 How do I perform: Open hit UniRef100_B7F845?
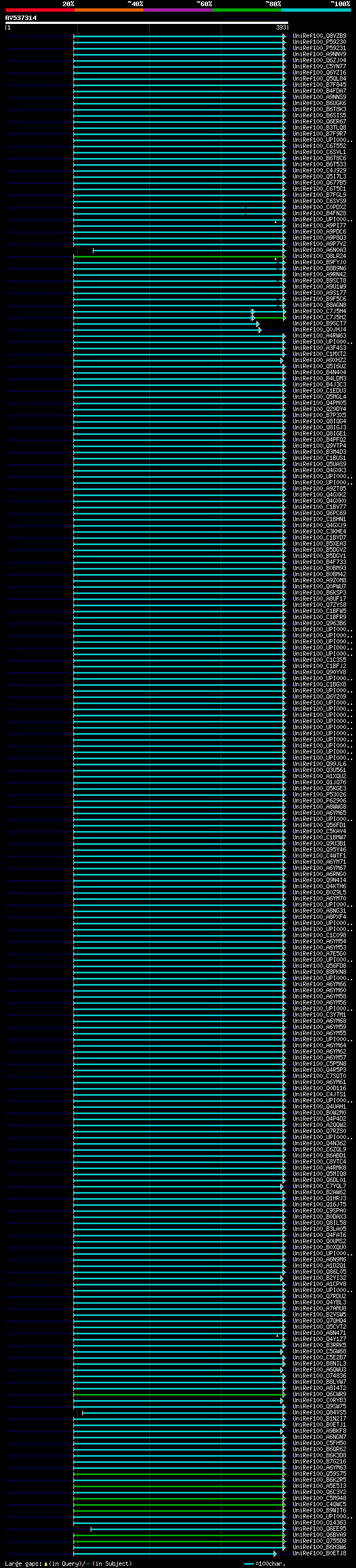pos(319,85)
